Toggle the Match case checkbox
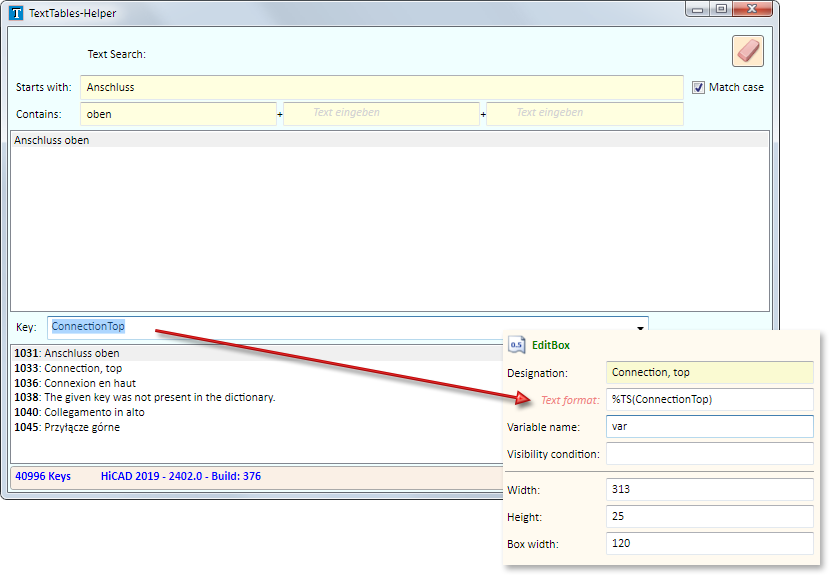This screenshot has width=834, height=578. [699, 87]
